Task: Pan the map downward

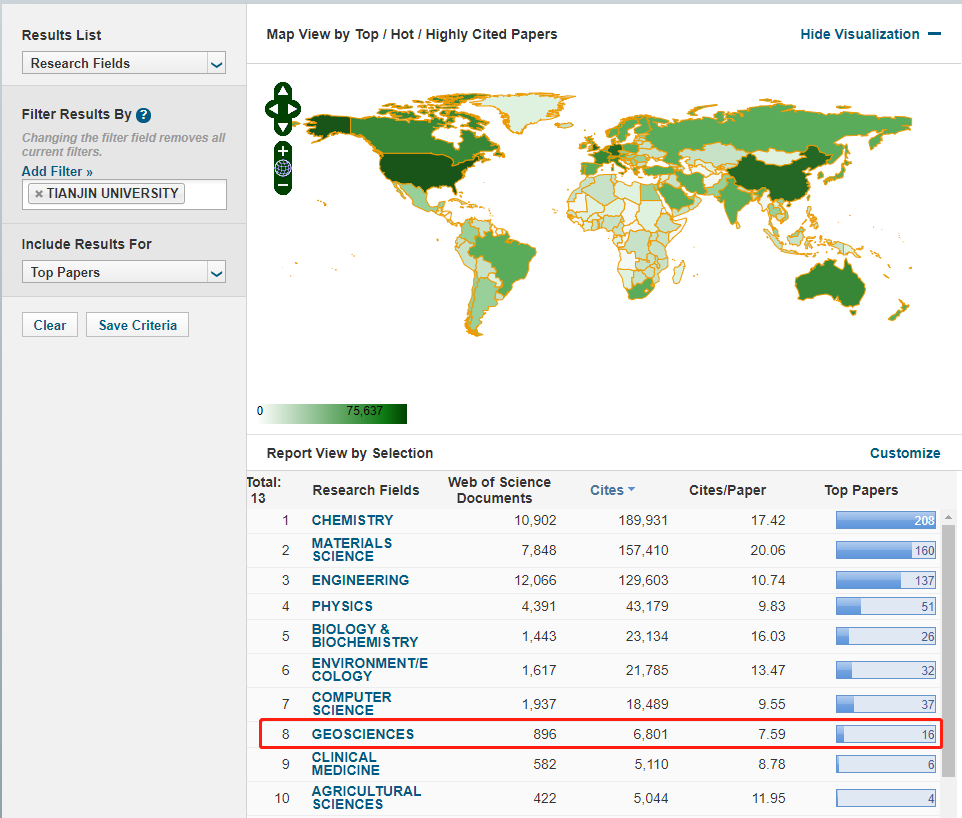Action: (x=283, y=126)
